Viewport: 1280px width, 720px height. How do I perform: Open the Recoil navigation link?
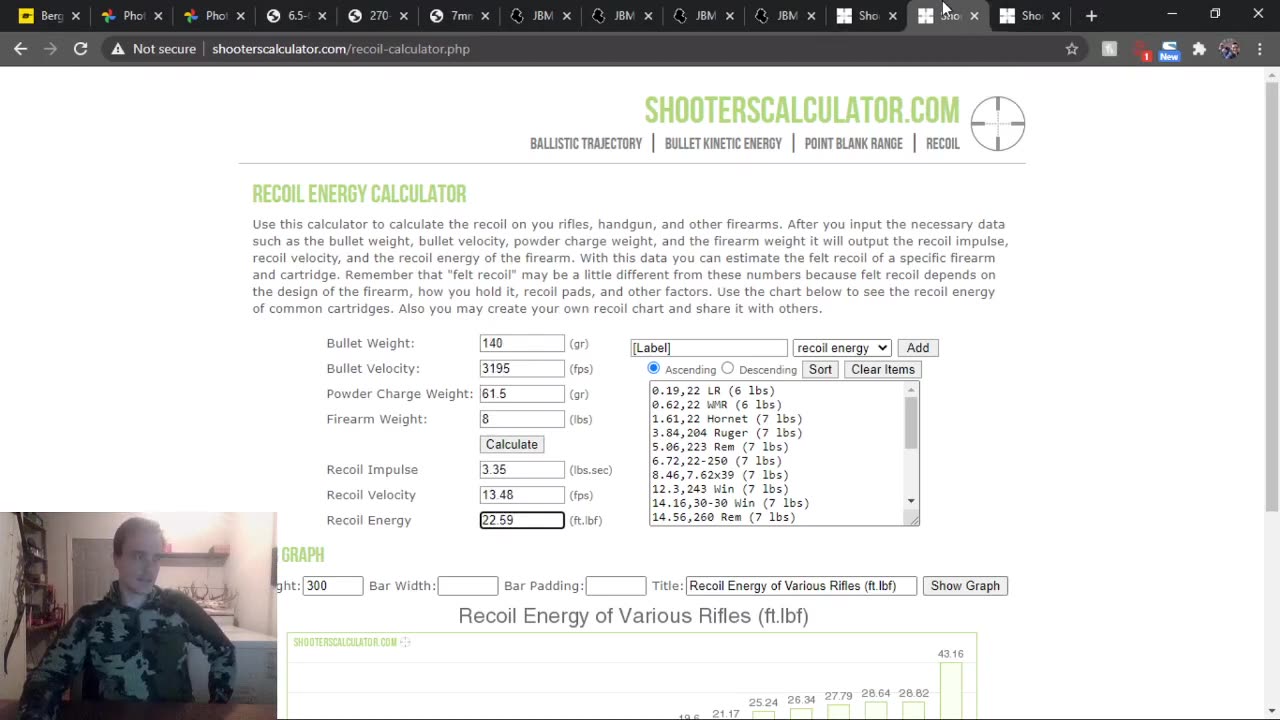click(x=942, y=144)
